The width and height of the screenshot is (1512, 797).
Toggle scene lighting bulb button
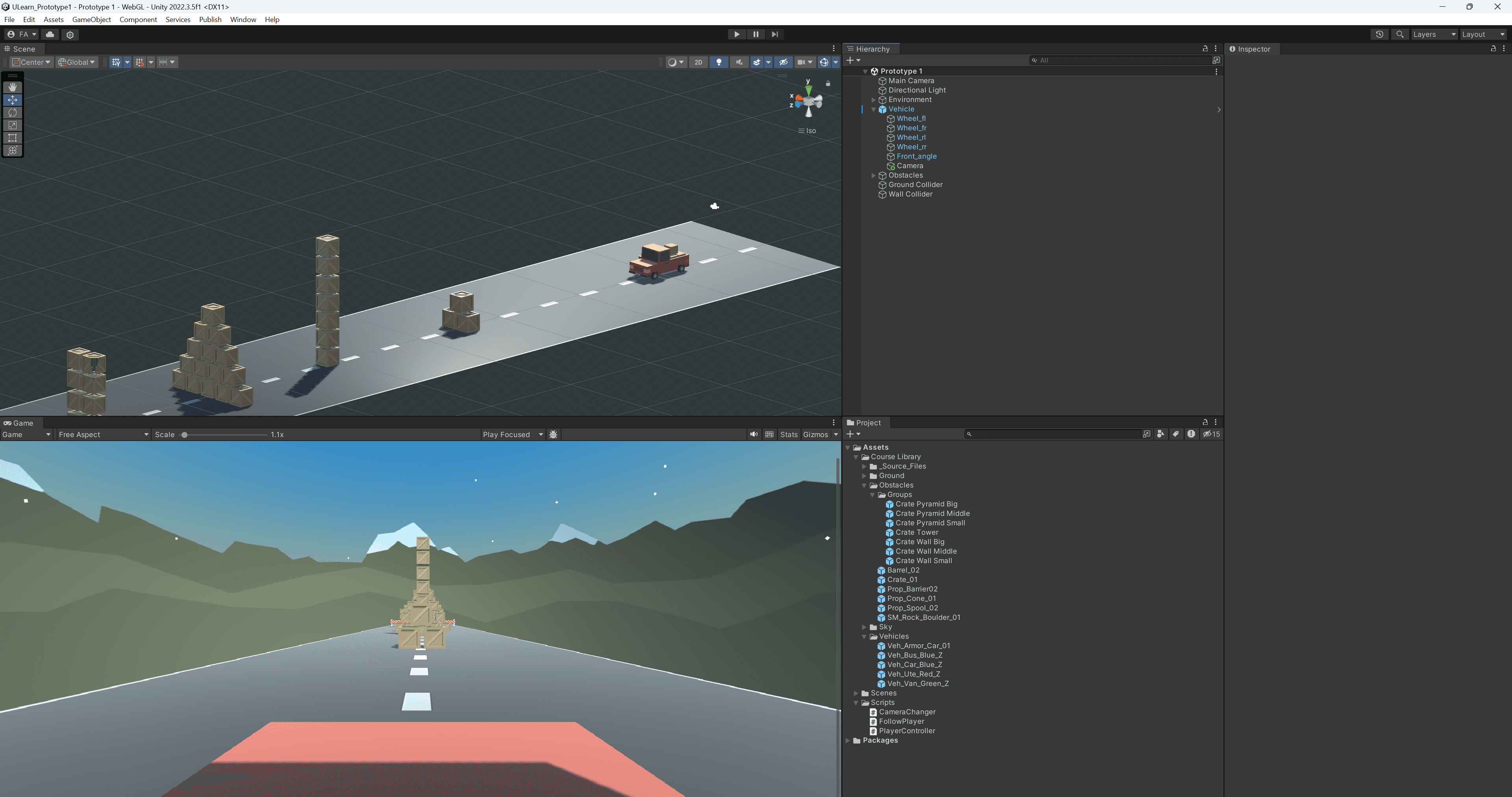tap(719, 62)
